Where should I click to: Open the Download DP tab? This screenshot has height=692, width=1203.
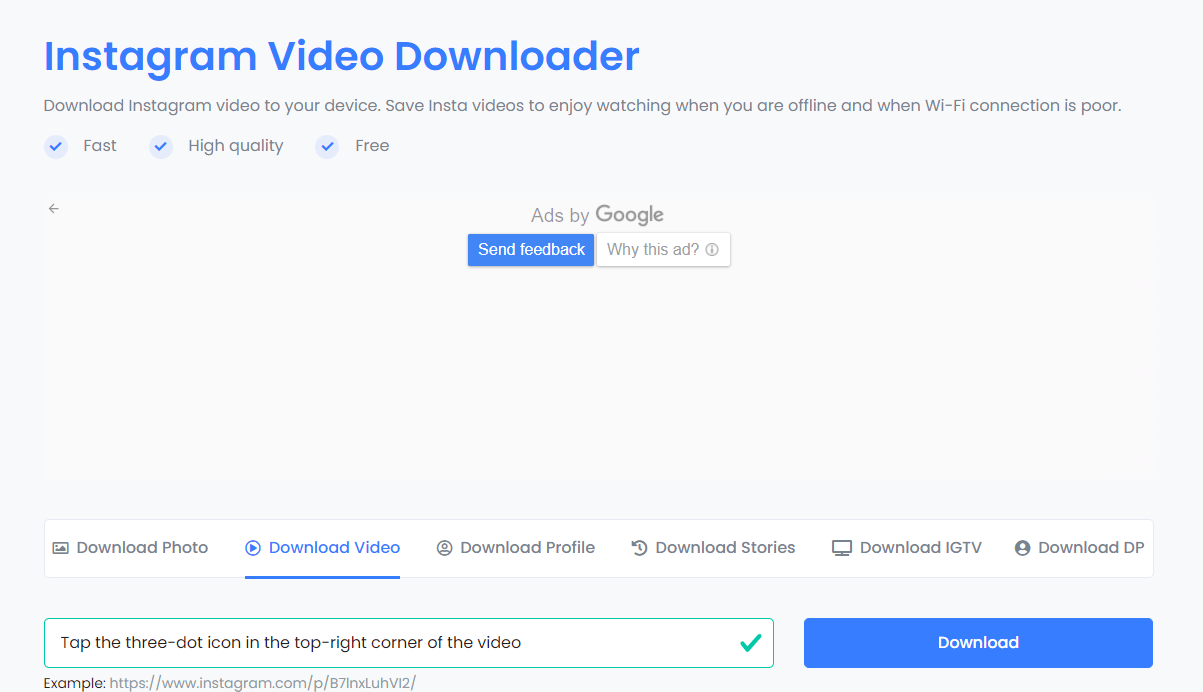(1079, 548)
